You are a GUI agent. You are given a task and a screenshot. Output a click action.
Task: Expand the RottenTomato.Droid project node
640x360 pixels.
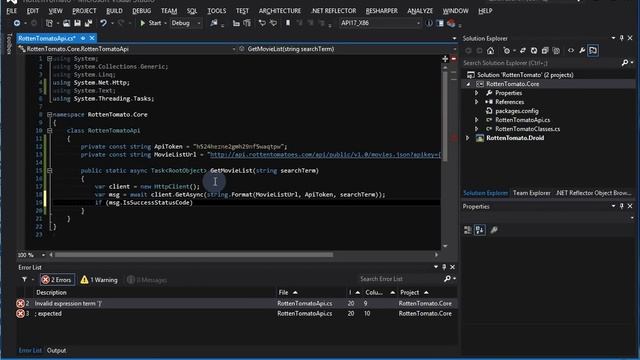click(468, 138)
